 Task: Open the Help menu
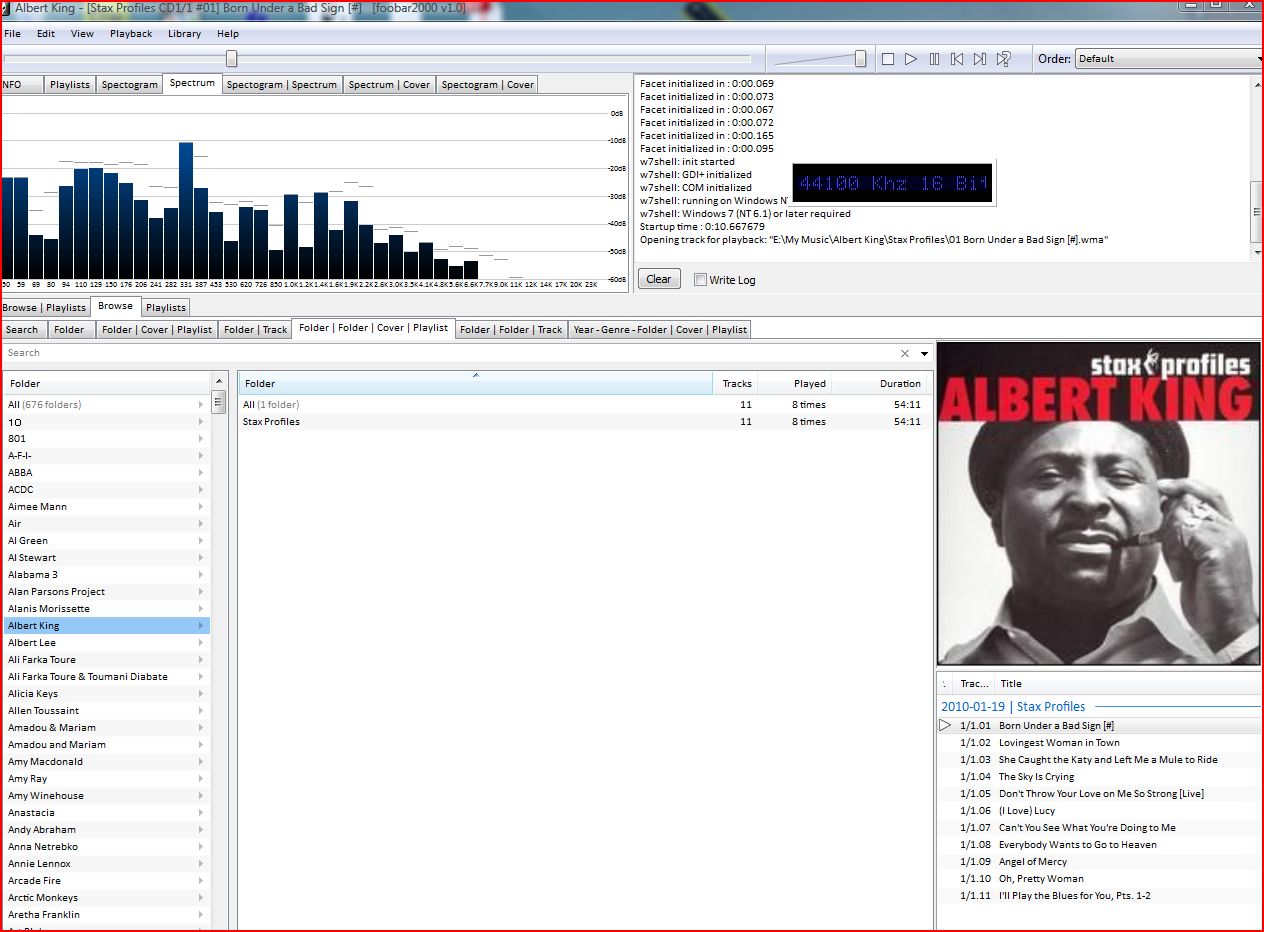click(228, 34)
